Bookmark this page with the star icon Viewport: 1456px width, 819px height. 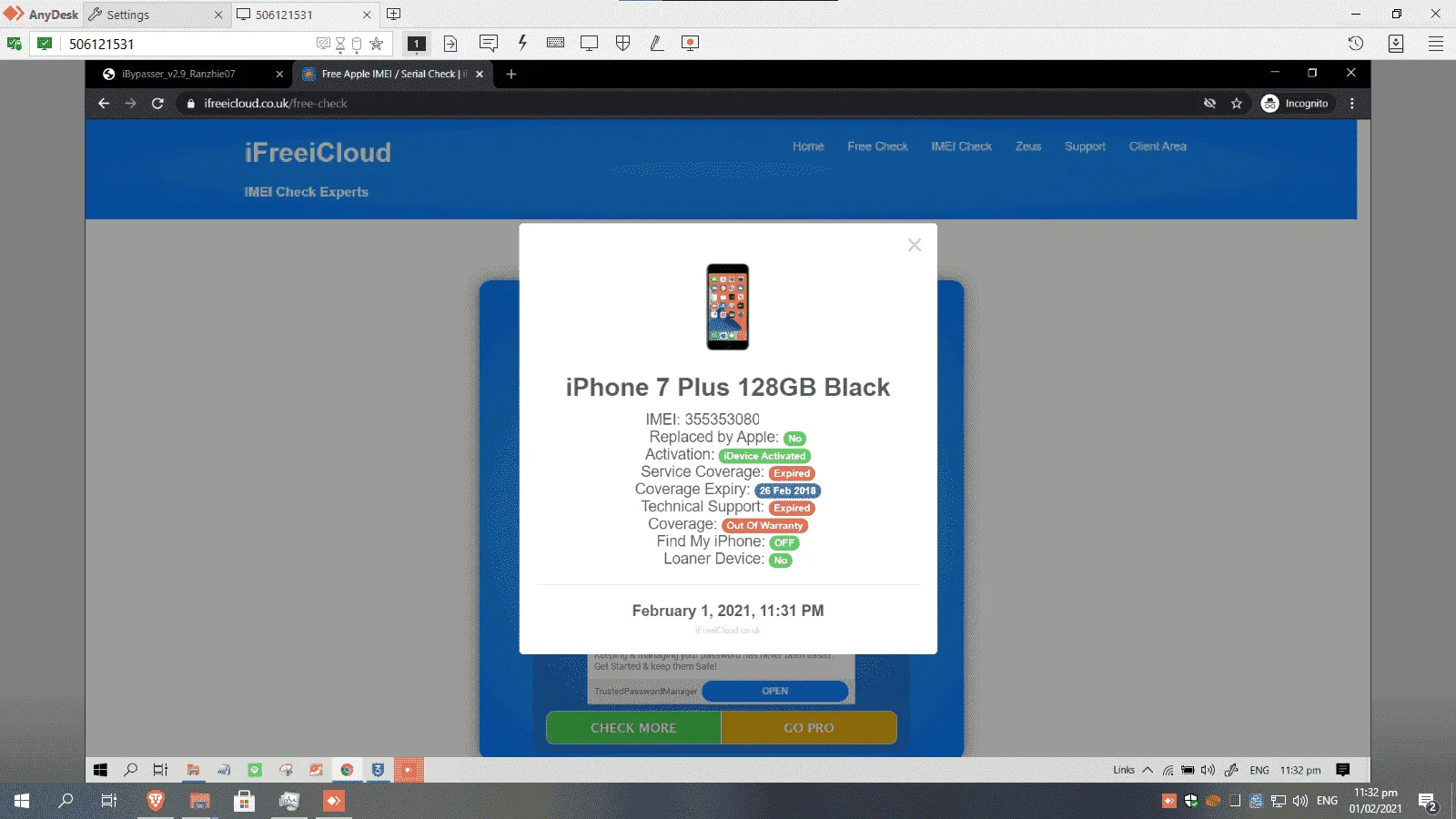(1237, 104)
